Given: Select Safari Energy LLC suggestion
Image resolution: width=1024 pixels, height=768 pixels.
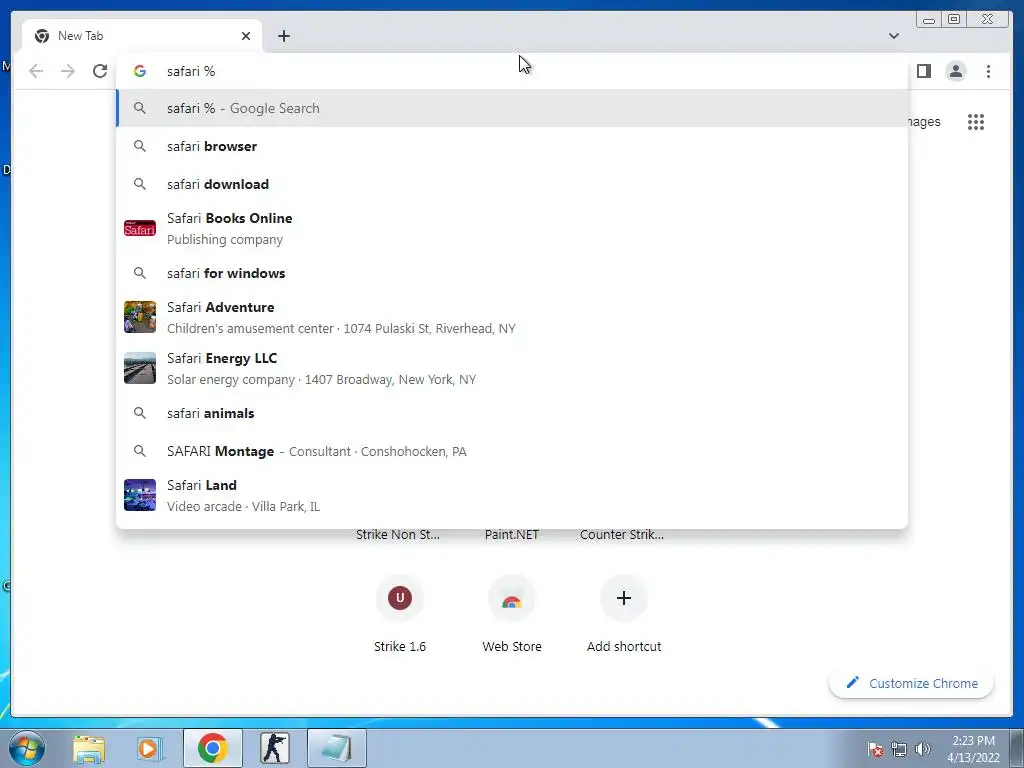Looking at the screenshot, I should 512,368.
